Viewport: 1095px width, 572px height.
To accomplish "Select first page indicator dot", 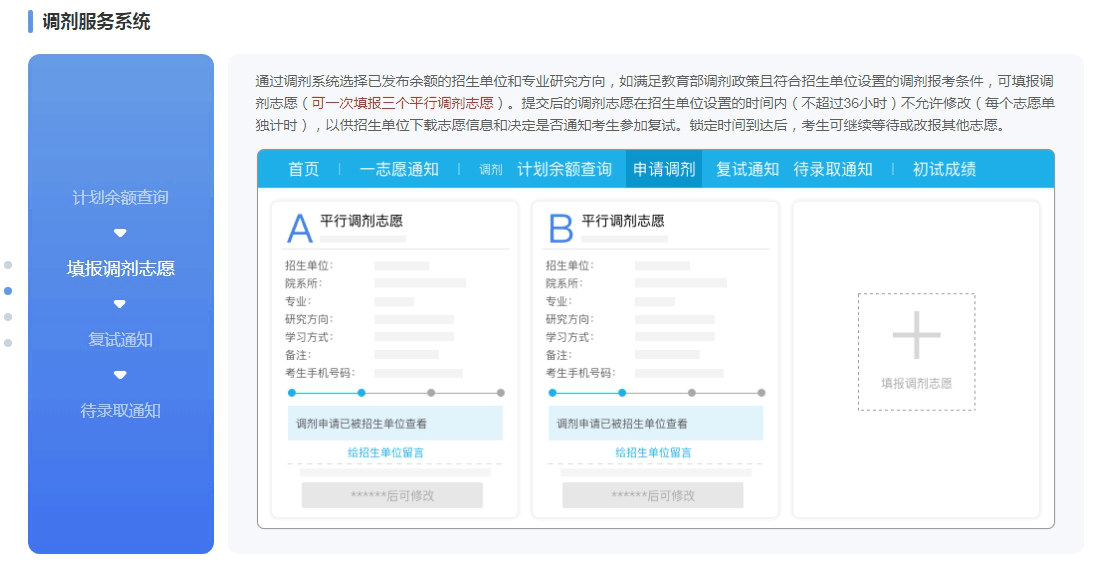I will tap(8, 265).
